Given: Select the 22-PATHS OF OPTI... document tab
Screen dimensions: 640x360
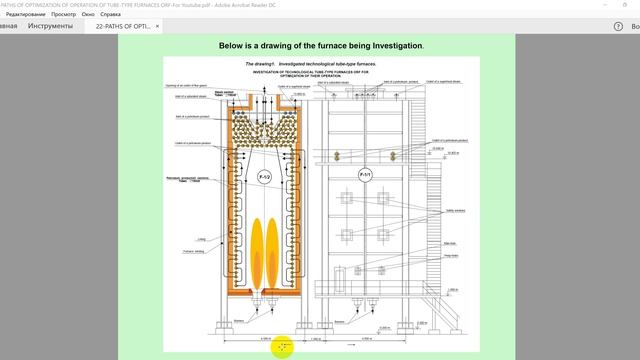Looking at the screenshot, I should (123, 26).
